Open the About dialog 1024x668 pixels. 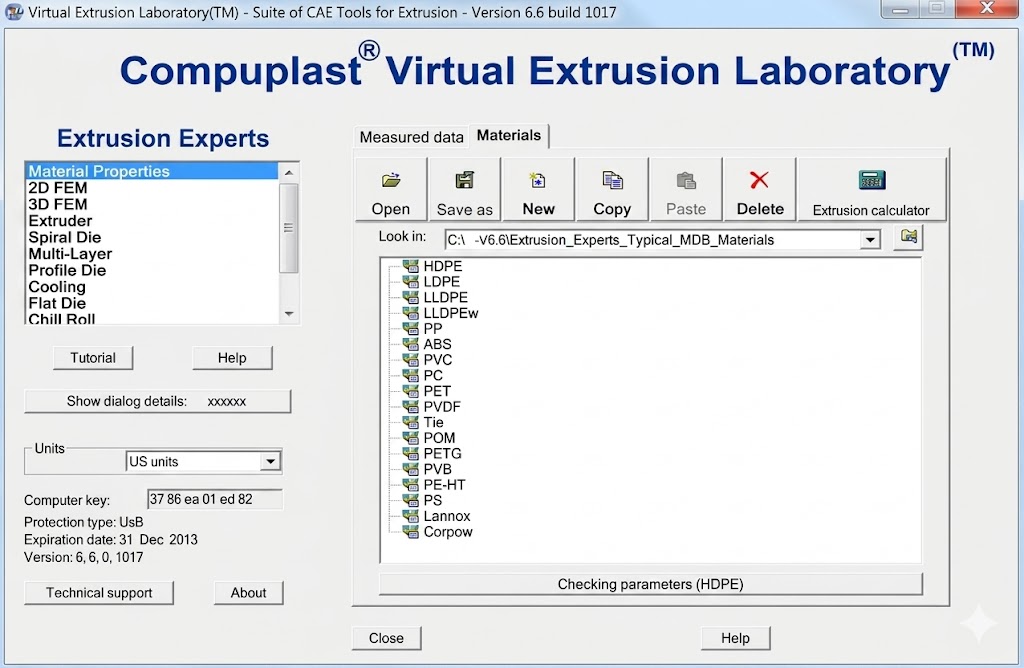(248, 593)
